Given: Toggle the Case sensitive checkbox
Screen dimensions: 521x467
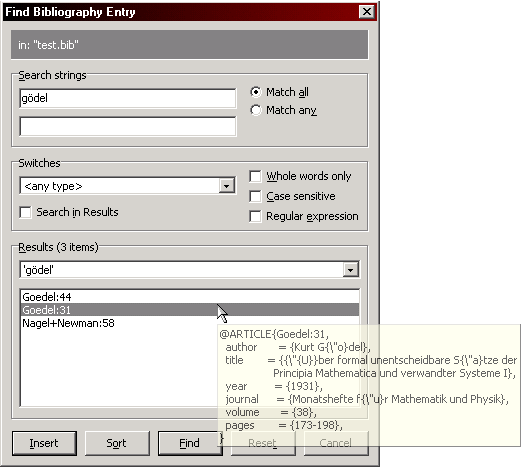Looking at the screenshot, I should tap(255, 196).
